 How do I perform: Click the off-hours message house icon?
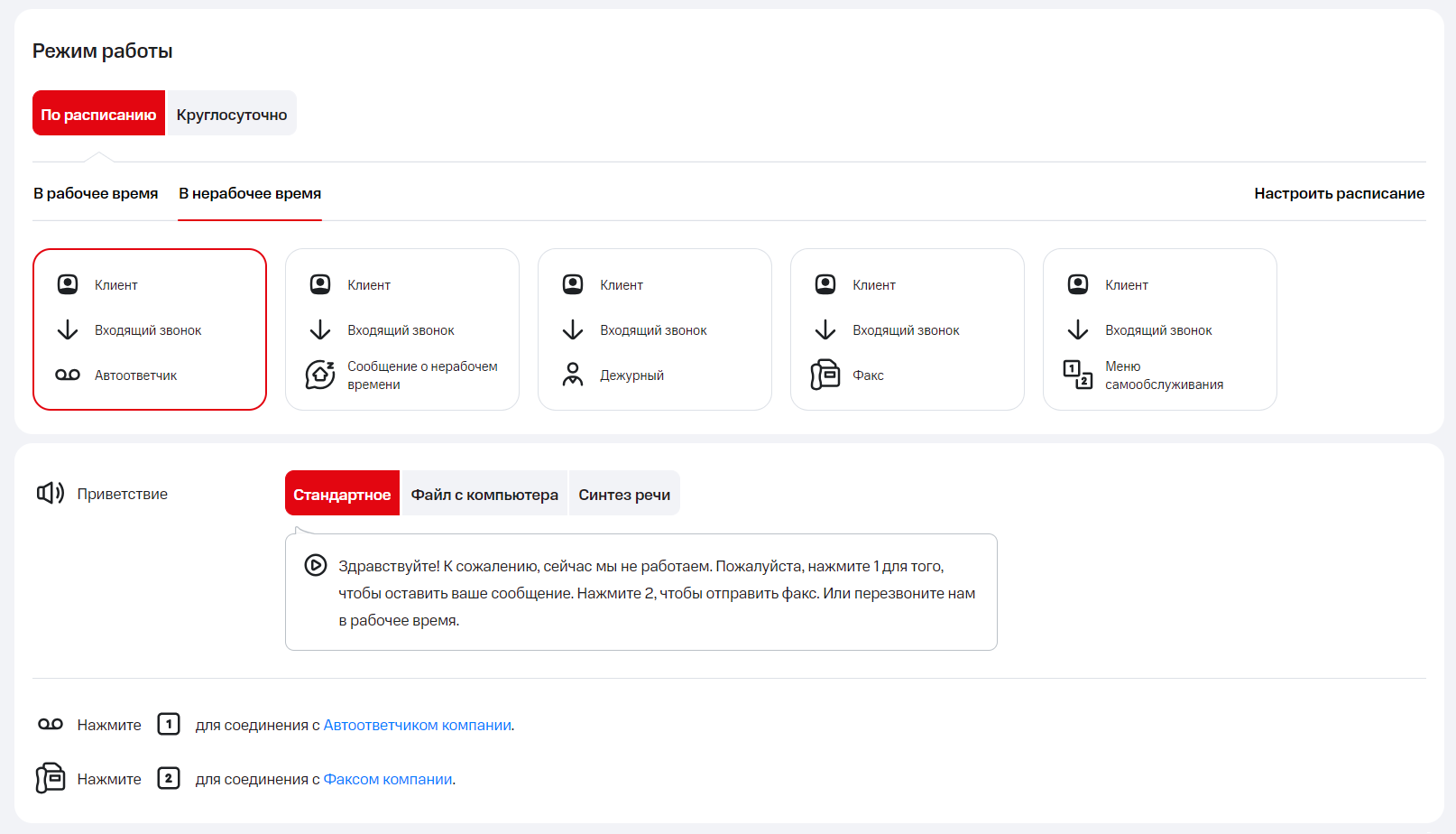(x=320, y=375)
